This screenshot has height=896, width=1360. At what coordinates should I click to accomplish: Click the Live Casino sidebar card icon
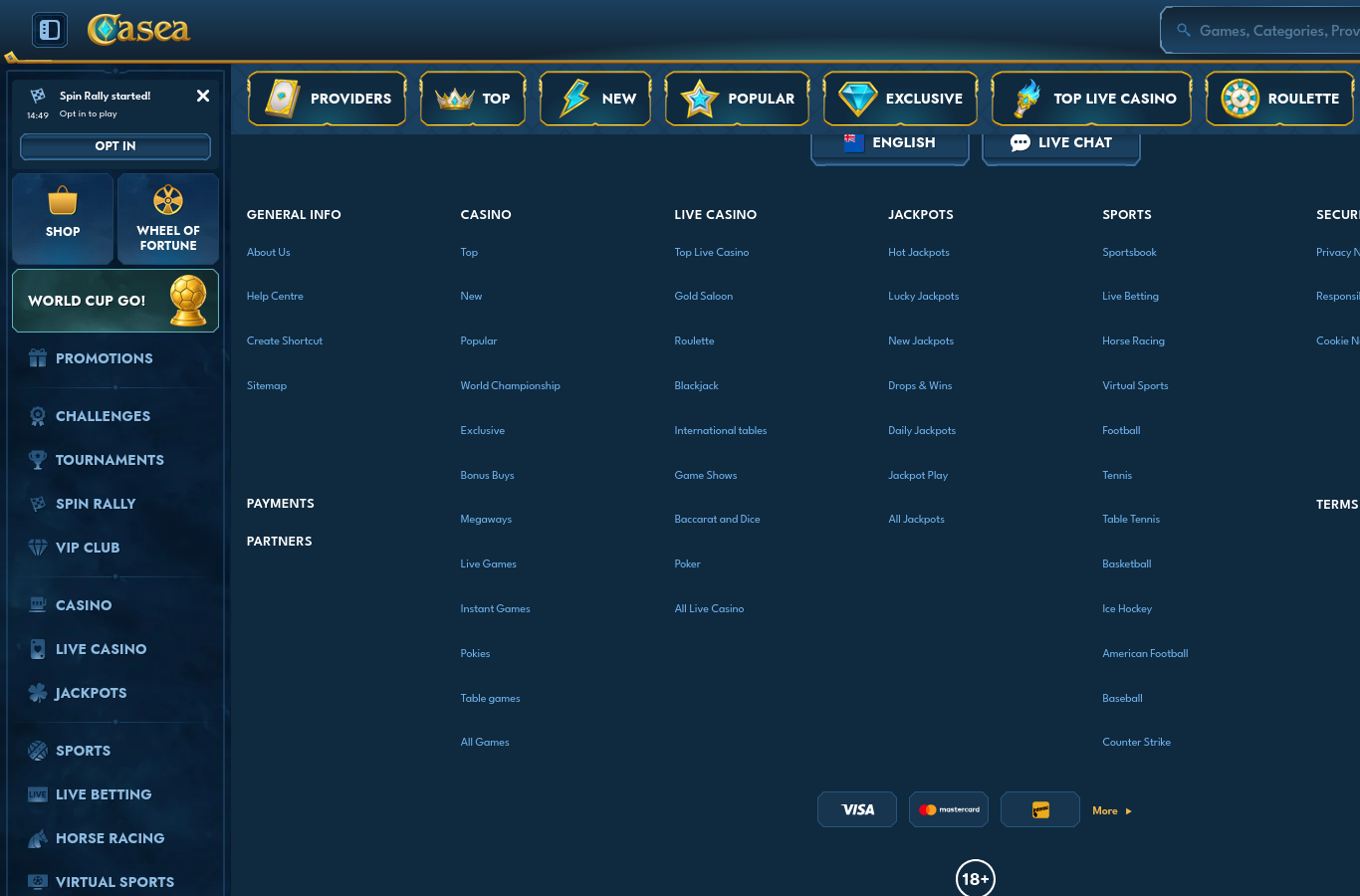tap(38, 649)
